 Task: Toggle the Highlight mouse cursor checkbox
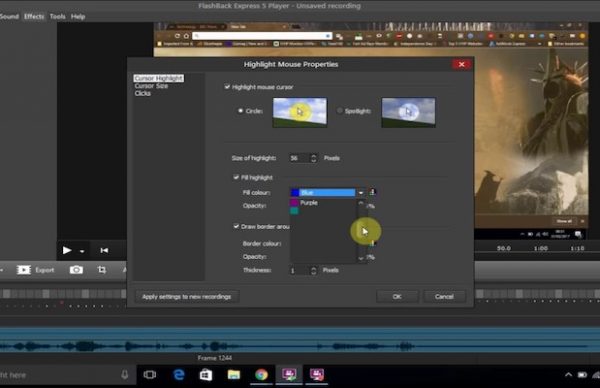click(x=227, y=87)
